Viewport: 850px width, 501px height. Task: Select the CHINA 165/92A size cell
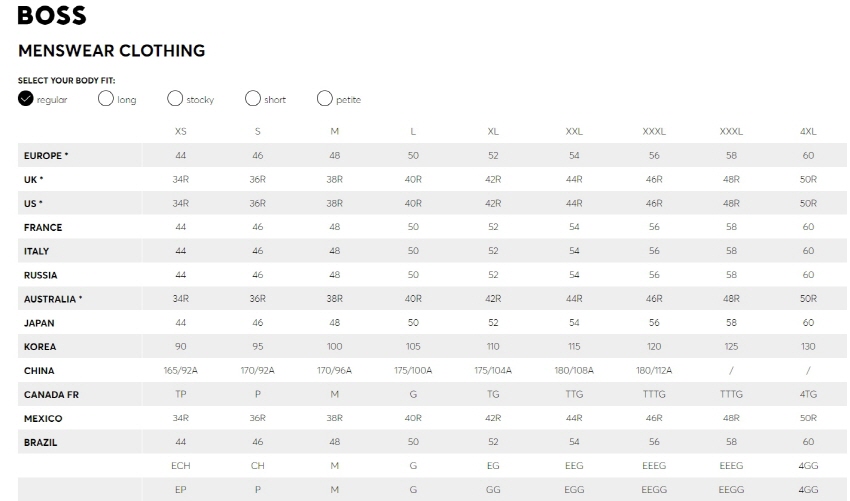click(181, 370)
